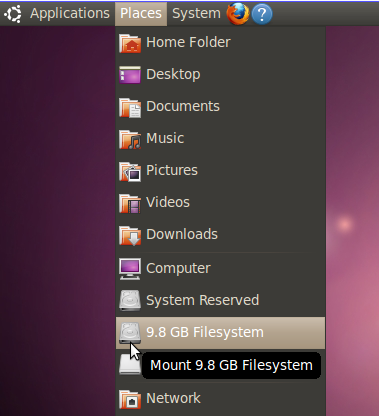Choose the Network label in the Places menu
Image resolution: width=379 pixels, height=416 pixels.
pyautogui.click(x=173, y=398)
